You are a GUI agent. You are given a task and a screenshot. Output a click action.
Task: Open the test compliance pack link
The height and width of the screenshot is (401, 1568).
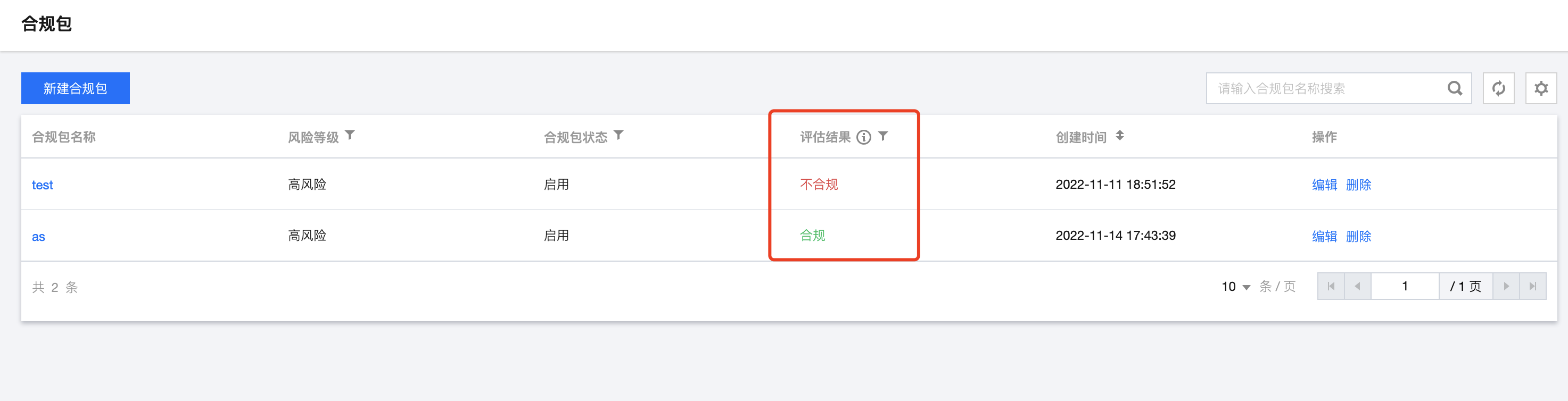click(x=42, y=185)
